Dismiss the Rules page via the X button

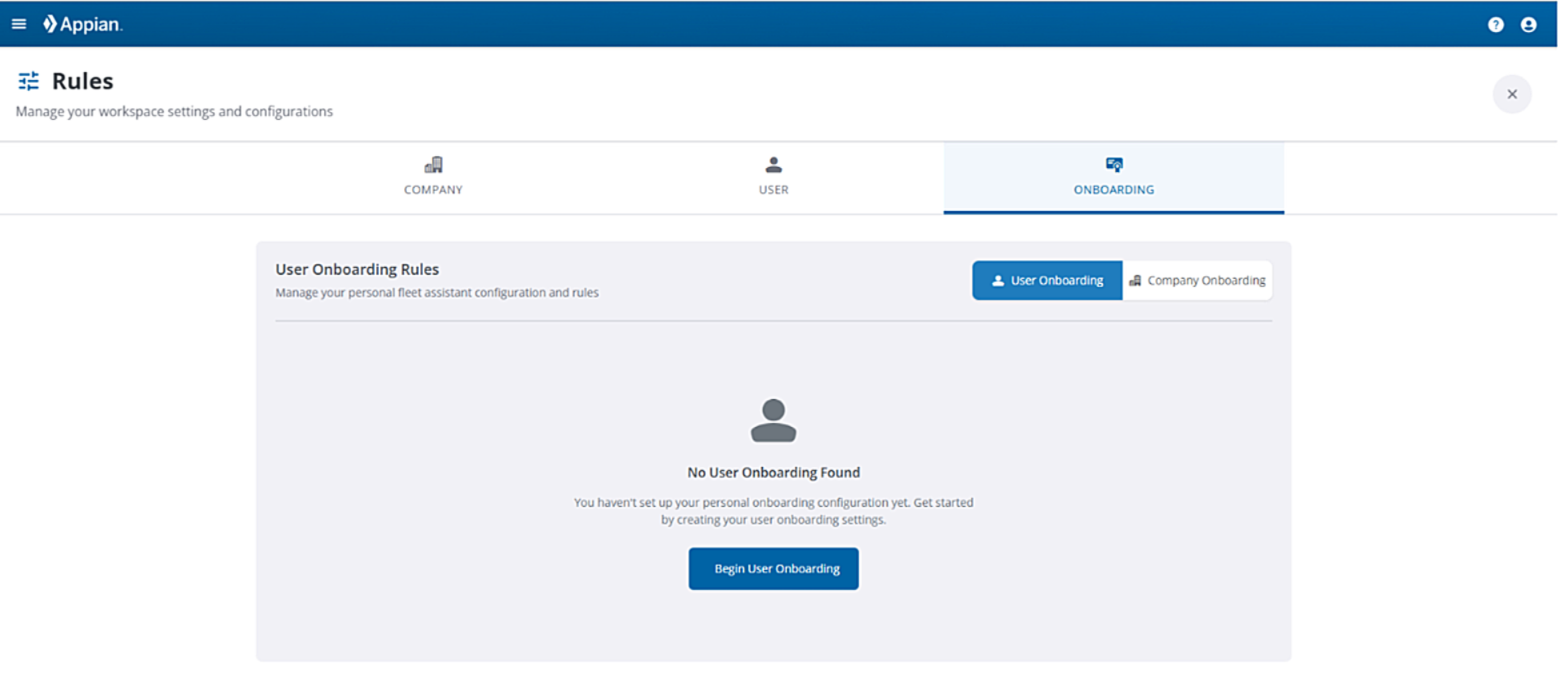tap(1512, 93)
